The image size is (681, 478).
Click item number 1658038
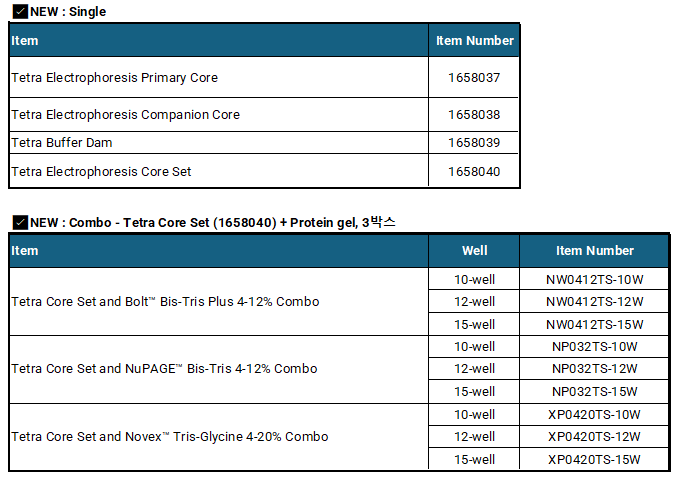coord(474,115)
